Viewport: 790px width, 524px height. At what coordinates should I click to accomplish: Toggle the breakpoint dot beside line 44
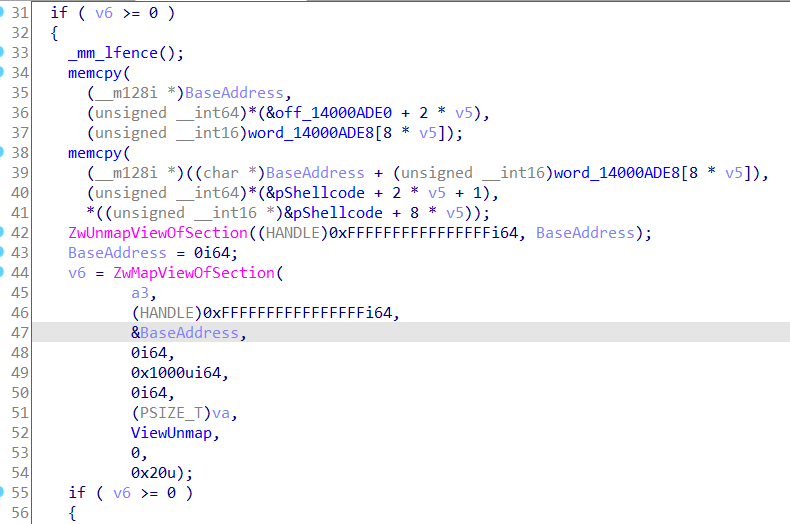2,272
